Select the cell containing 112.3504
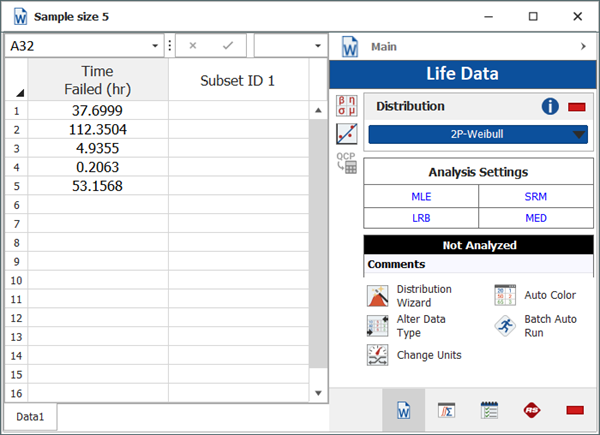This screenshot has width=600, height=435. click(x=97, y=129)
